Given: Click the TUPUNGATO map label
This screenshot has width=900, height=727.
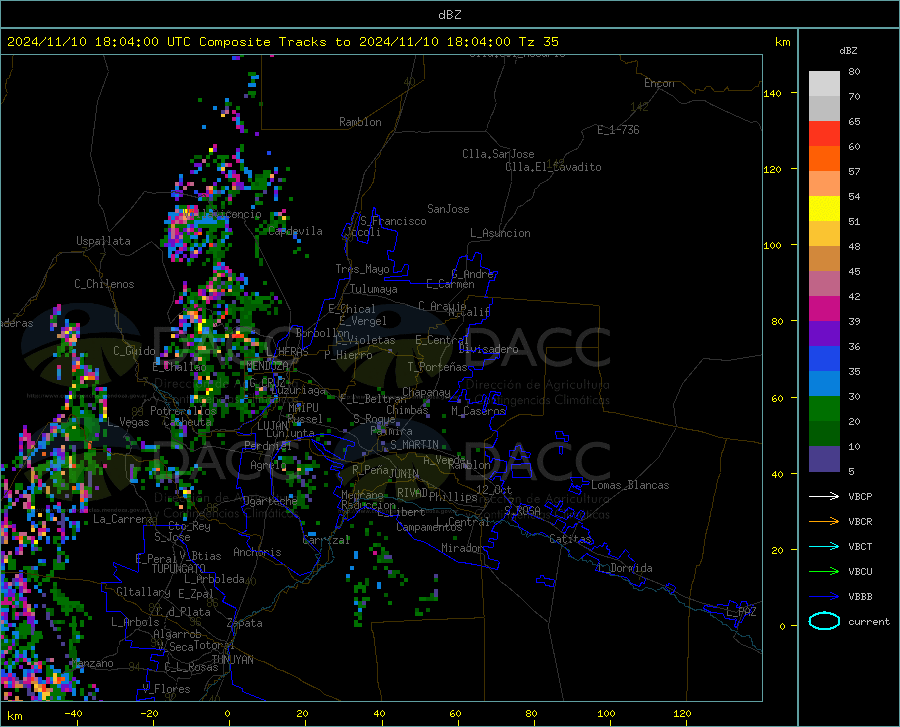Looking at the screenshot, I should pos(179,569).
